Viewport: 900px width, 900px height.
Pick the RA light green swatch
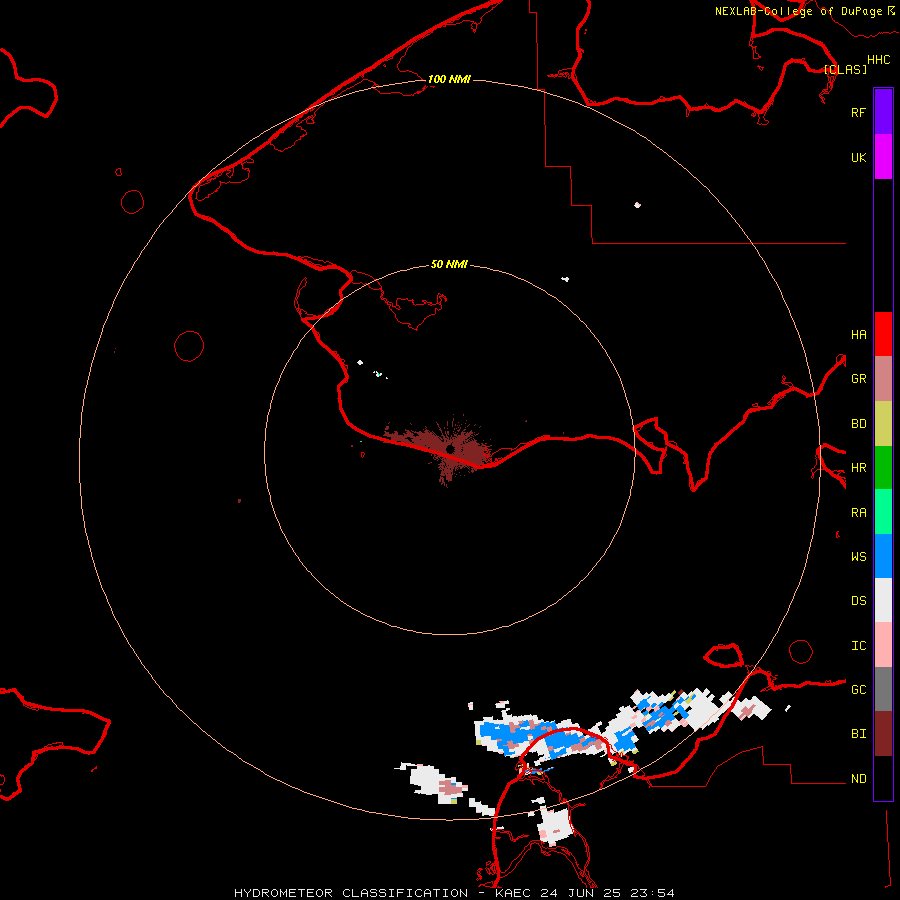click(x=883, y=512)
